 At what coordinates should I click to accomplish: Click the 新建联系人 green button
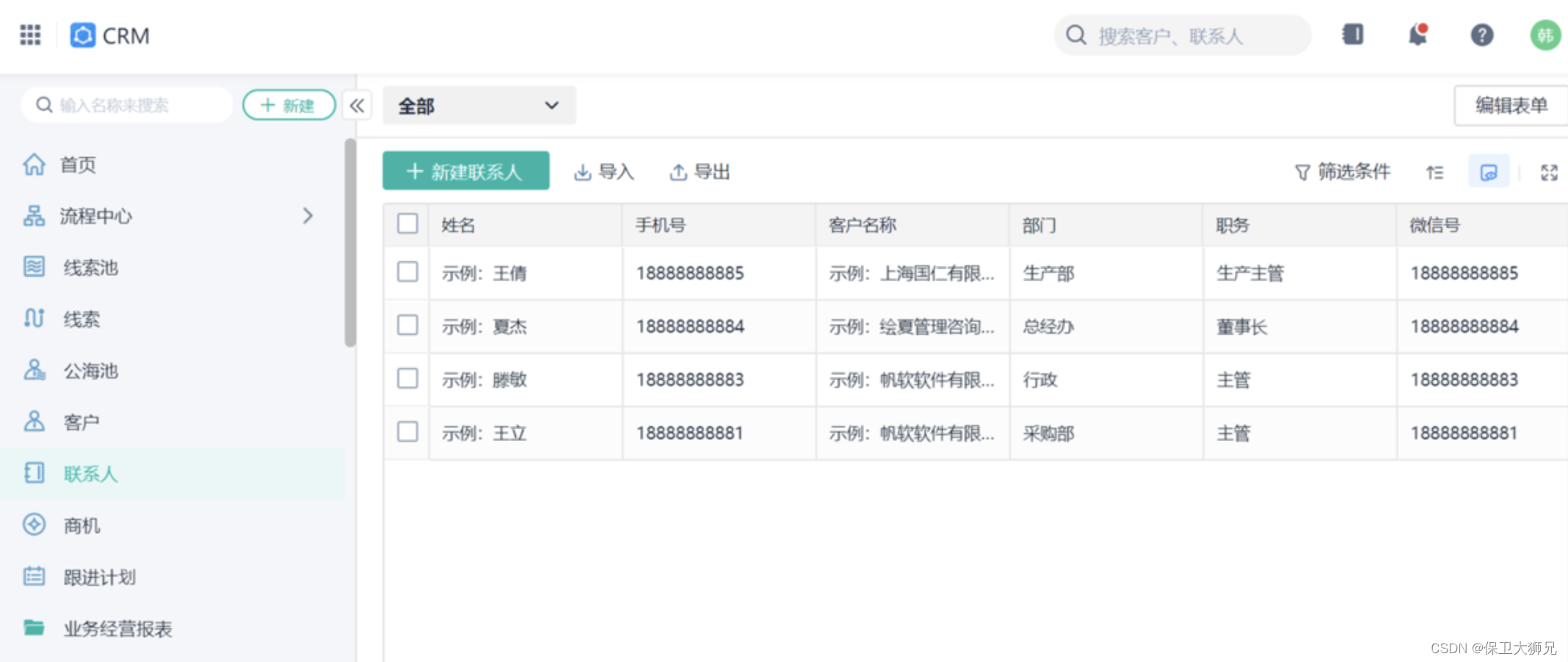(x=465, y=171)
